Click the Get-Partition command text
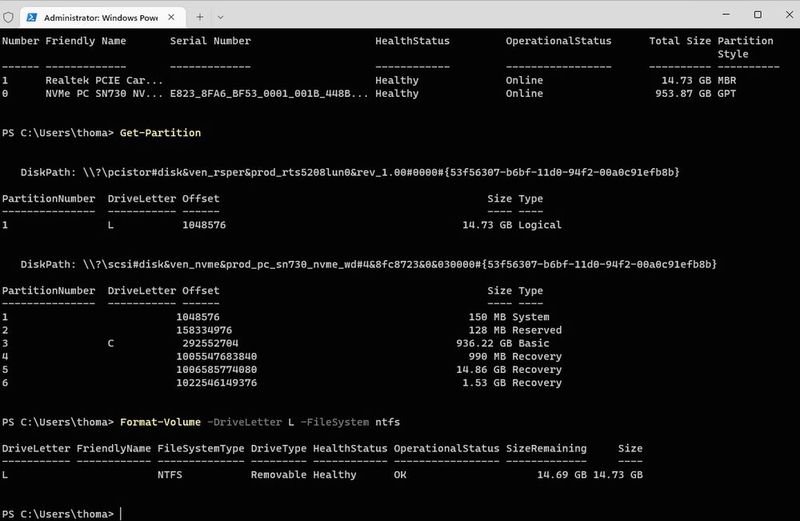800x521 pixels. tap(160, 133)
